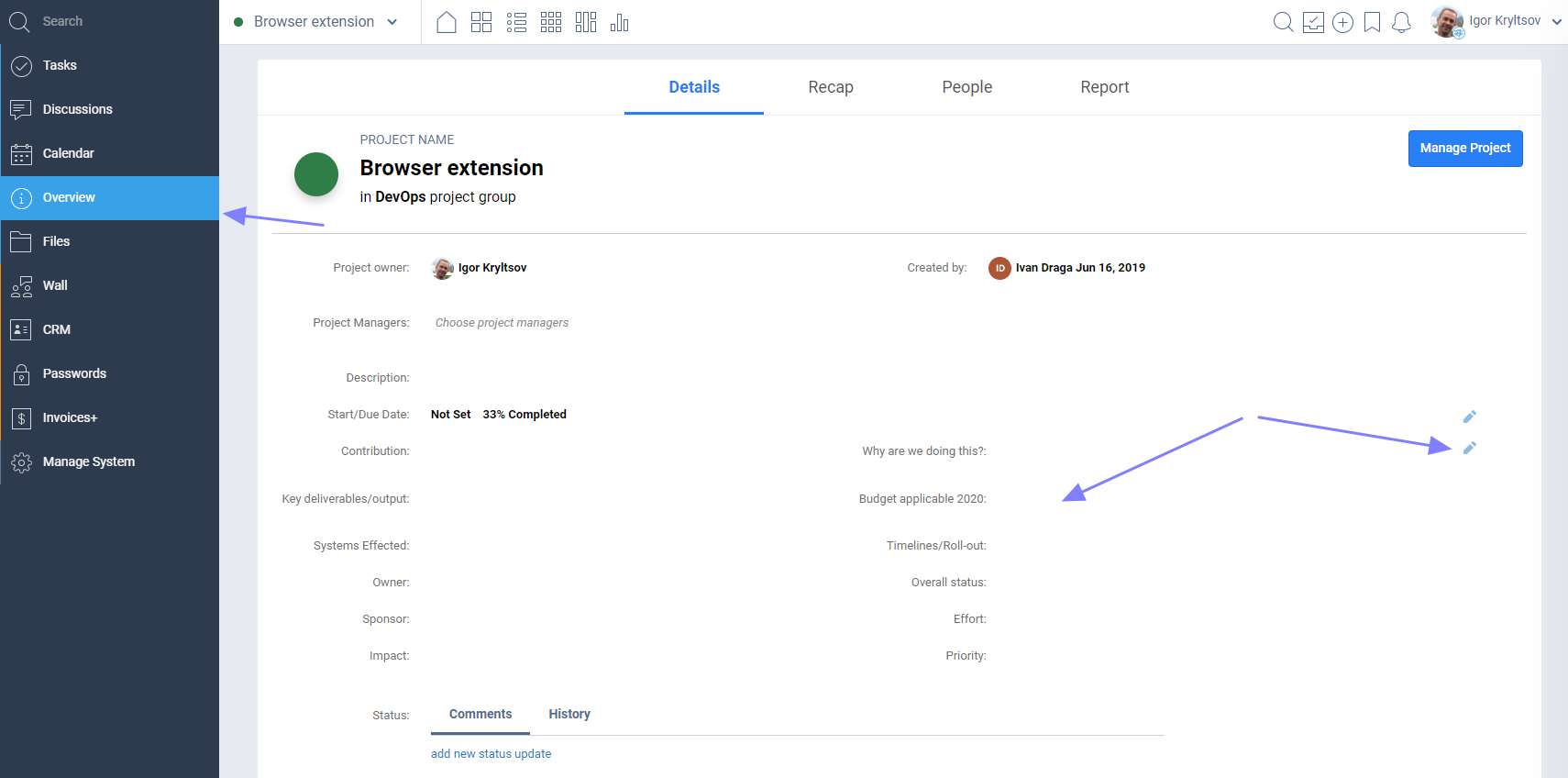Click pencil icon beside Start/Due Date row

[x=1469, y=417]
